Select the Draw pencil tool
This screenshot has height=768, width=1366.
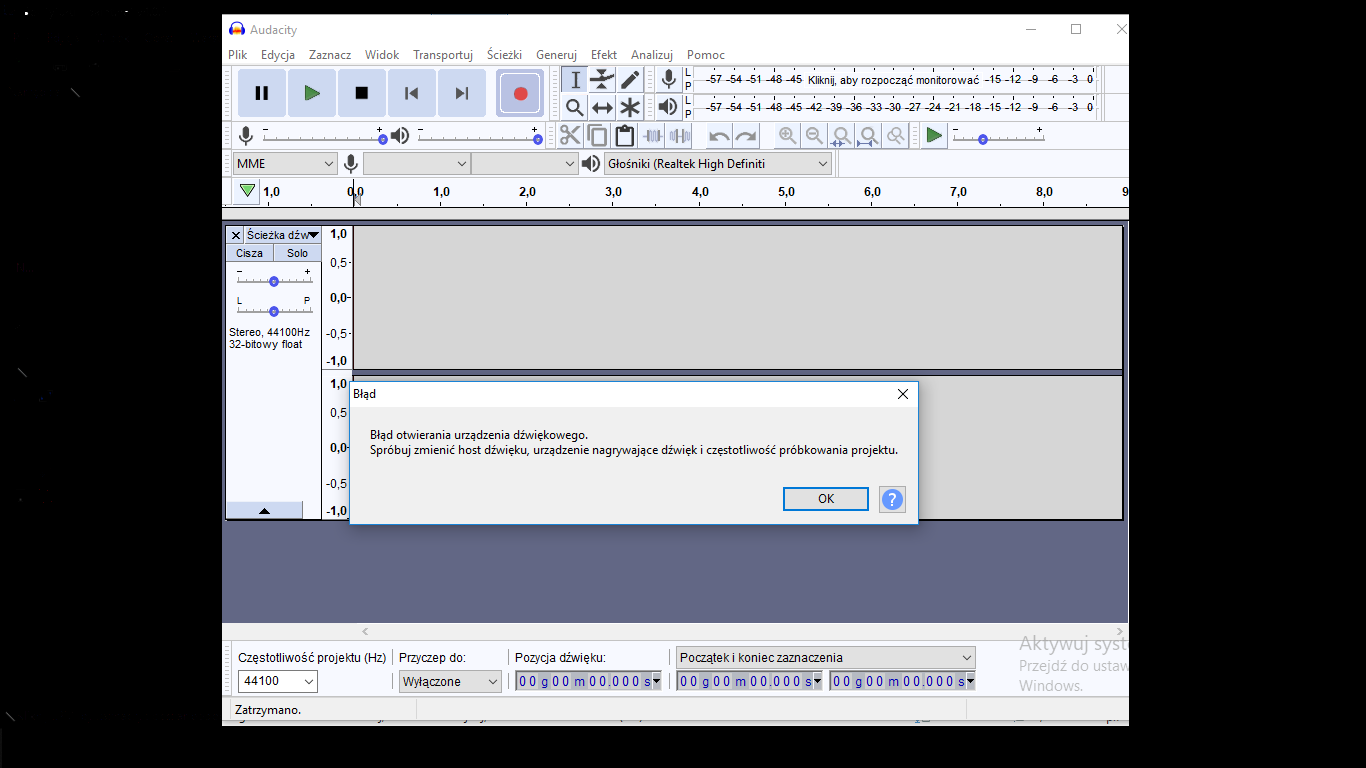tap(630, 80)
